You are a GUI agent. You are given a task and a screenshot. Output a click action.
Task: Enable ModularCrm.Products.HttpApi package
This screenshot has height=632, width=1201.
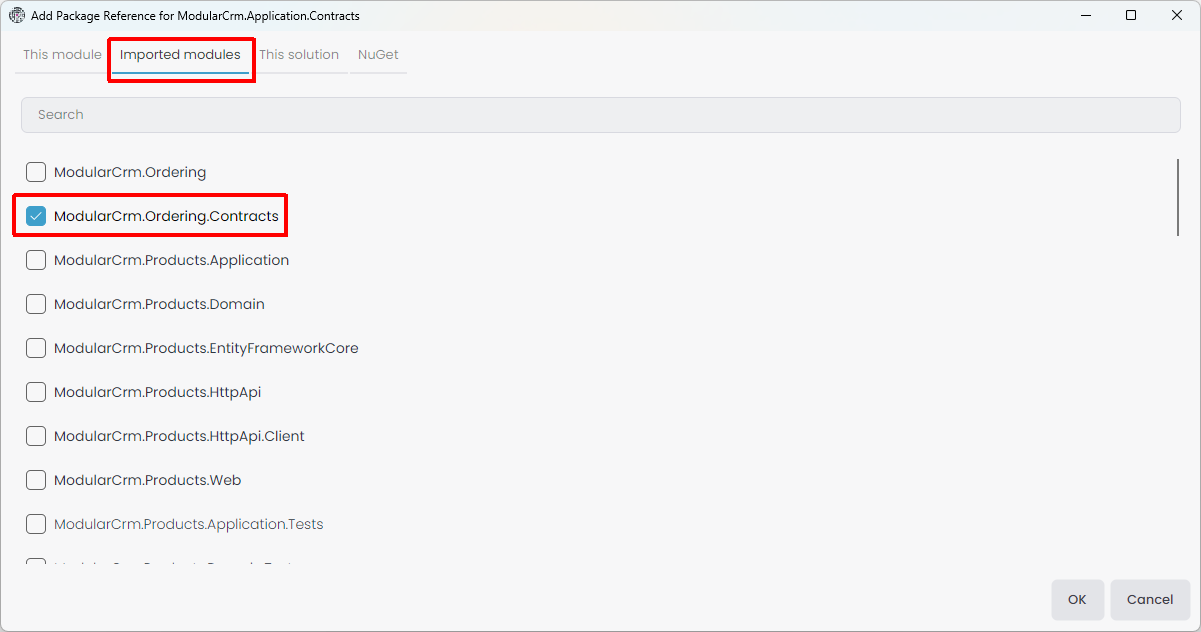coord(35,391)
